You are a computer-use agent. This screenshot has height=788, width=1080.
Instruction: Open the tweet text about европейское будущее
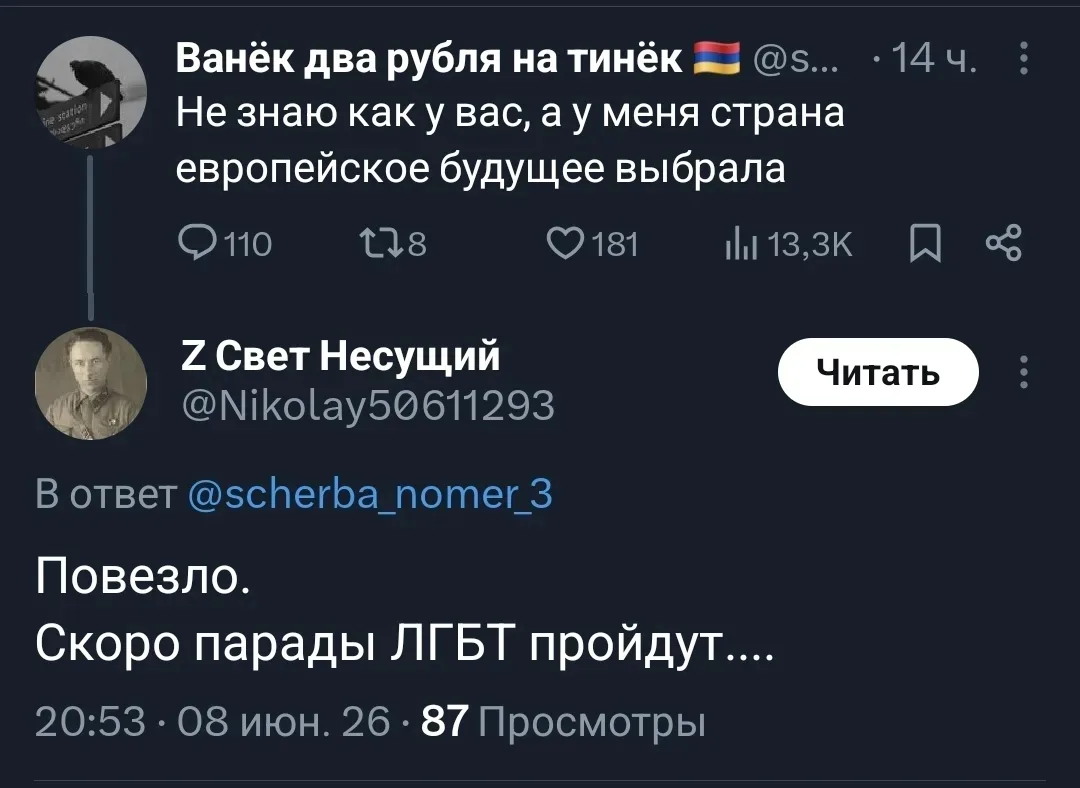pos(510,140)
